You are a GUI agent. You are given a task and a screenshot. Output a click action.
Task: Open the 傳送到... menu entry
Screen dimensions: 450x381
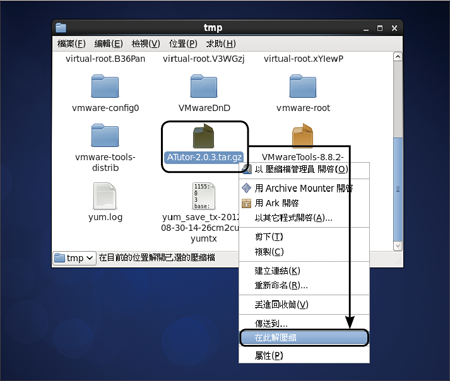pos(304,323)
